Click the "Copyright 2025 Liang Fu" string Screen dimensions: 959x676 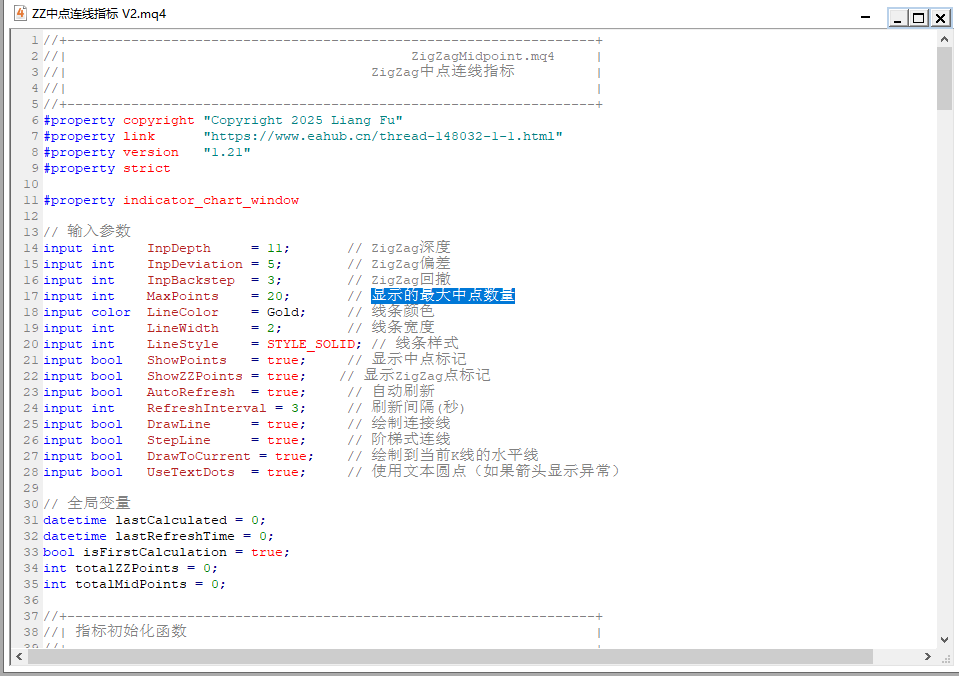tap(303, 120)
